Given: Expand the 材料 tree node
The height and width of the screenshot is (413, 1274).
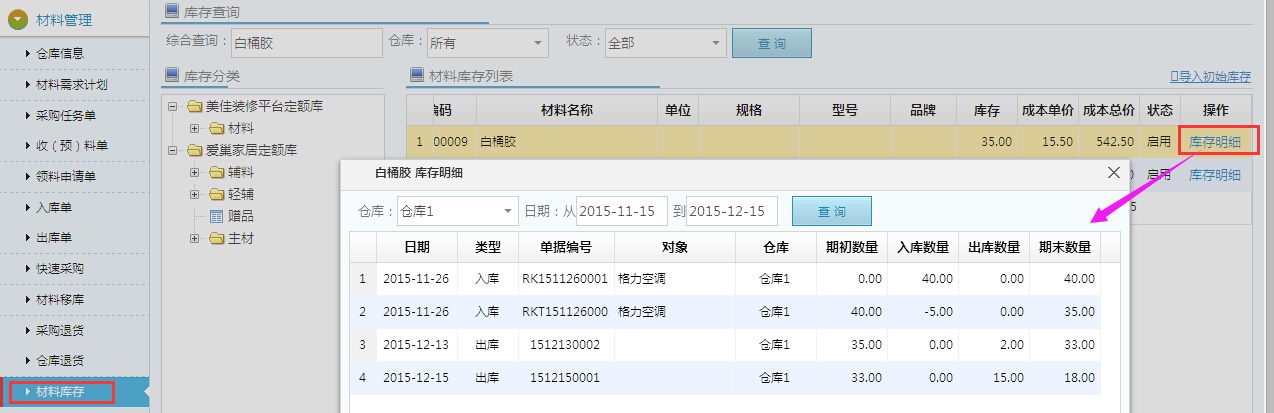Looking at the screenshot, I should [x=195, y=128].
